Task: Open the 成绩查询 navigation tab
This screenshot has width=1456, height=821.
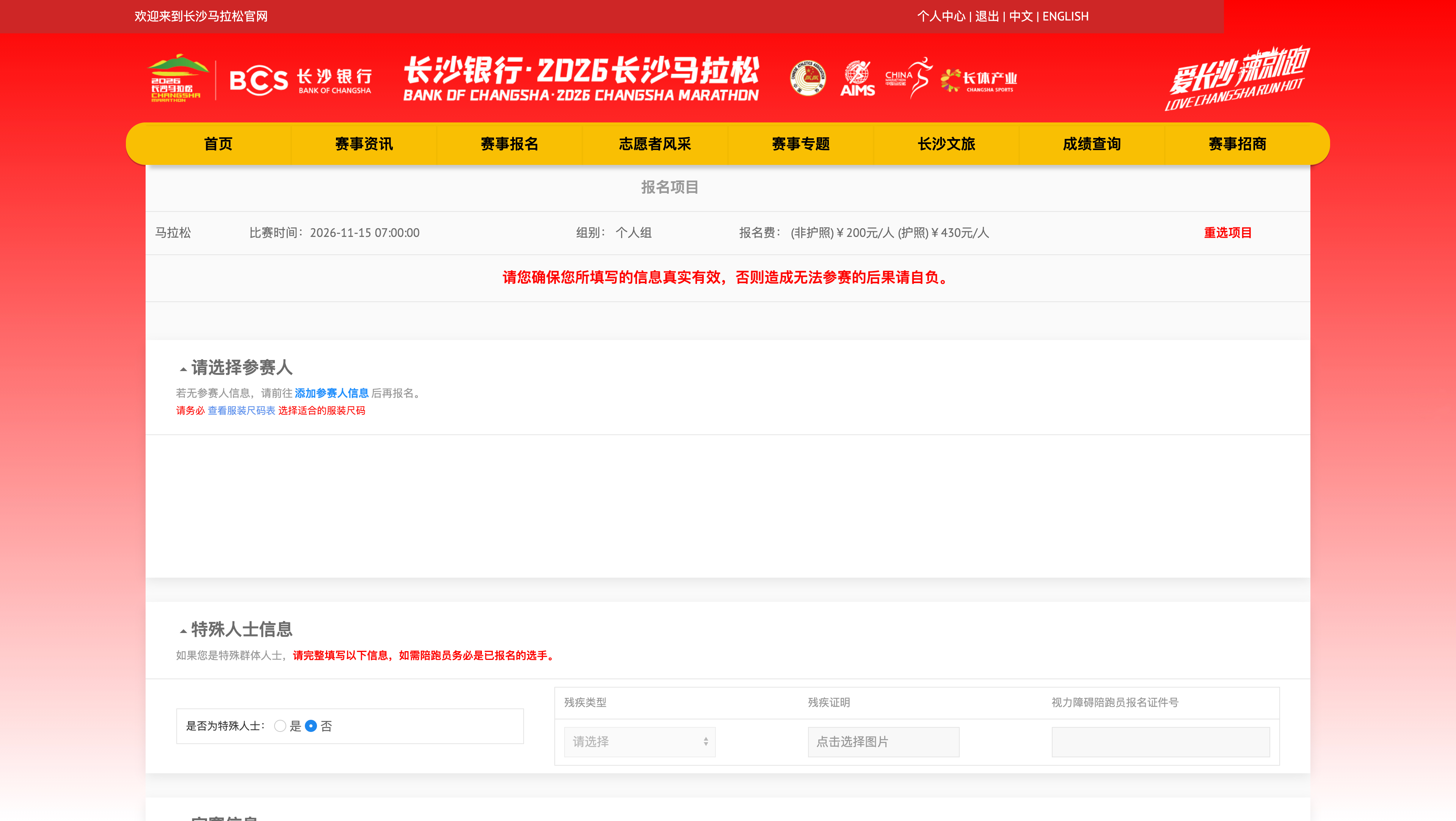Action: click(1092, 144)
